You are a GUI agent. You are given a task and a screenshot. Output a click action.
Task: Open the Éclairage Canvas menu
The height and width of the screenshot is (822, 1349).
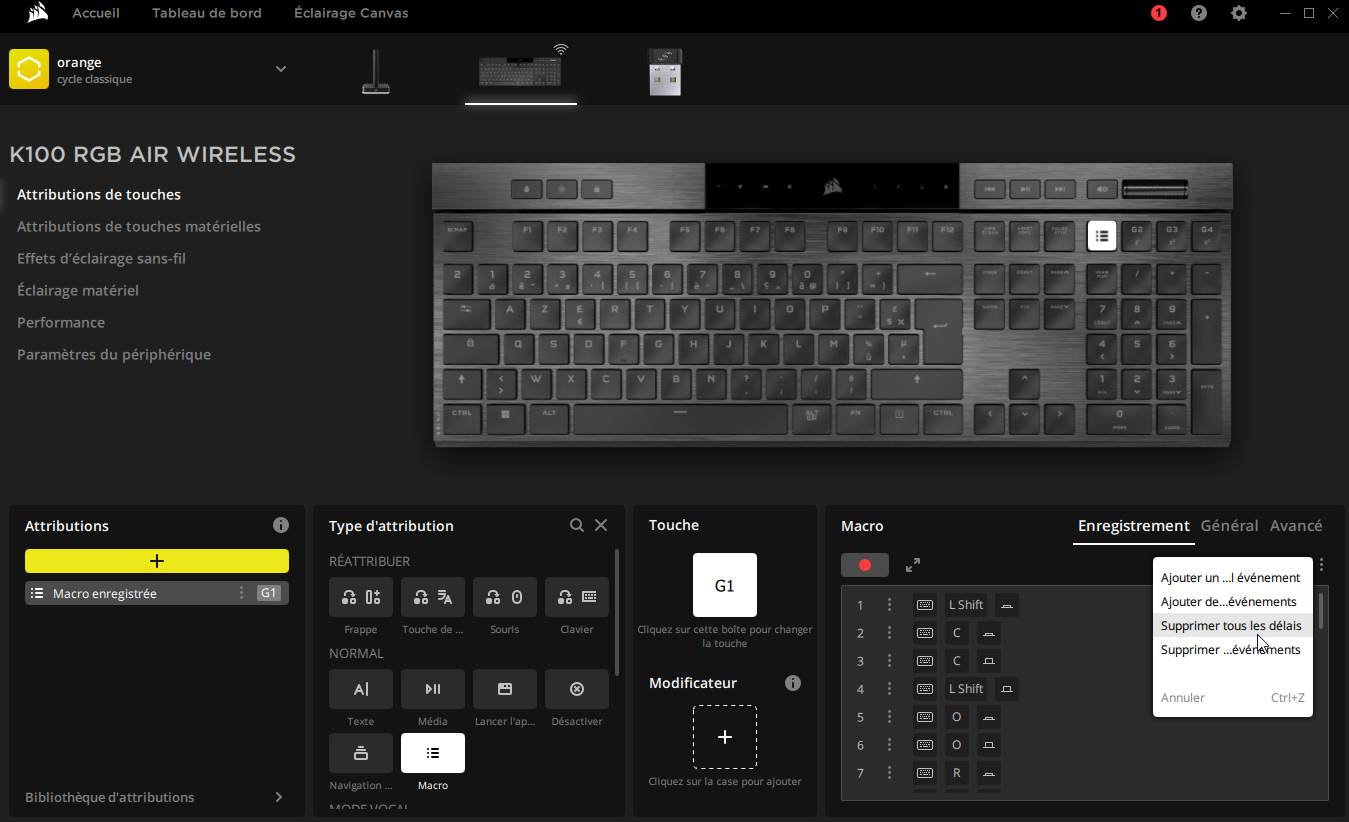click(x=351, y=13)
